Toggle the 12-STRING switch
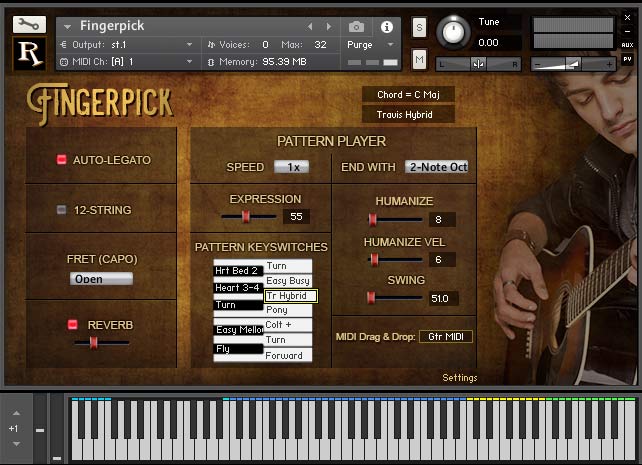 point(61,210)
